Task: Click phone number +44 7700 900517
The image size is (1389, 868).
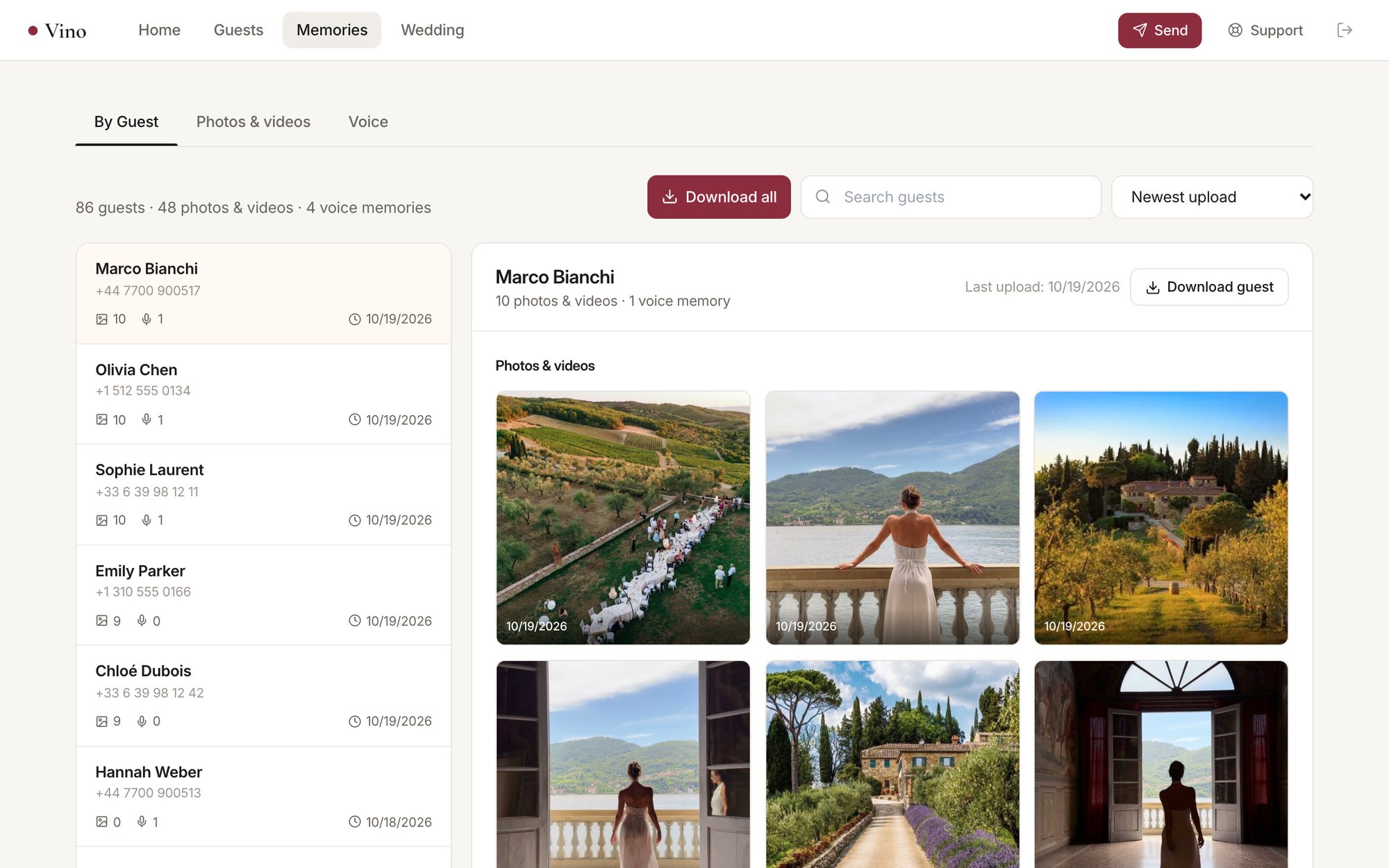Action: pyautogui.click(x=148, y=291)
